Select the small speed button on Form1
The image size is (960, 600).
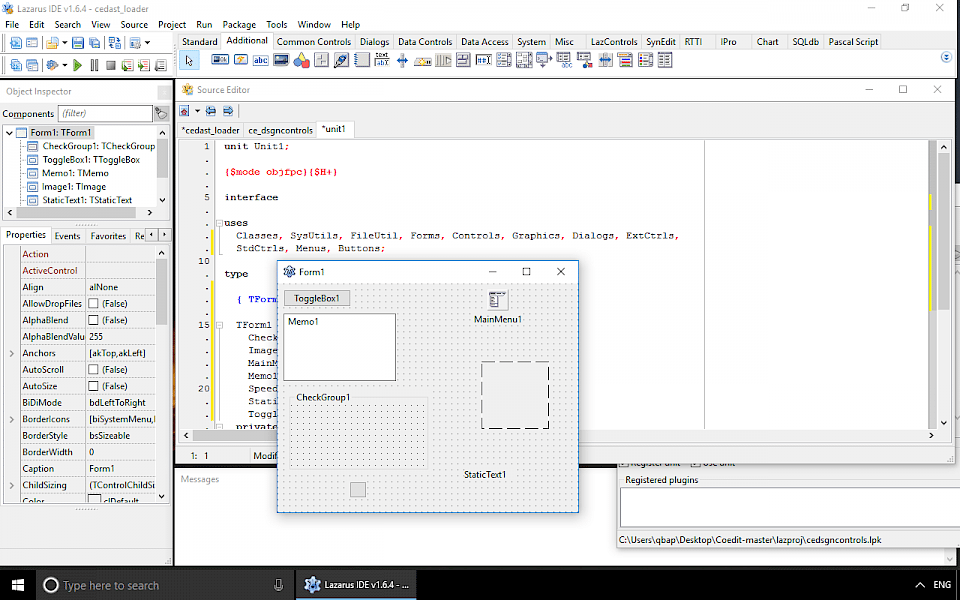coord(358,489)
